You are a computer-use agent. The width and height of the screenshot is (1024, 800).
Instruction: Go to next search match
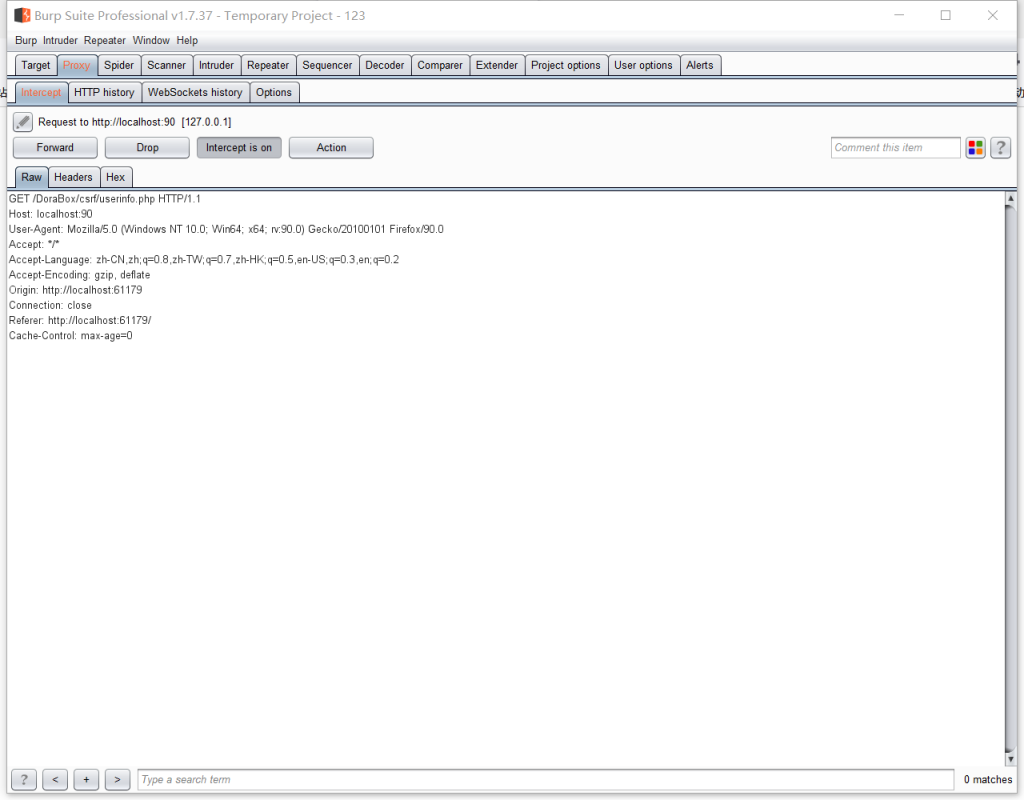118,779
